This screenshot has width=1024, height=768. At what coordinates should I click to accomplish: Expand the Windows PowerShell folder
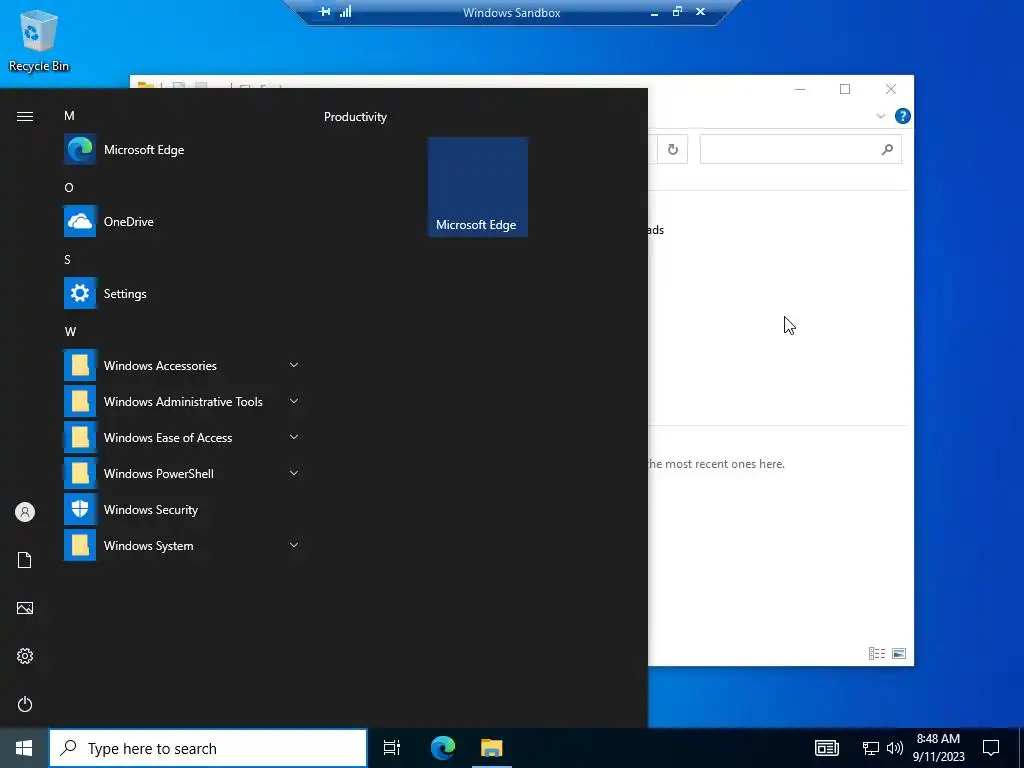coord(182,473)
